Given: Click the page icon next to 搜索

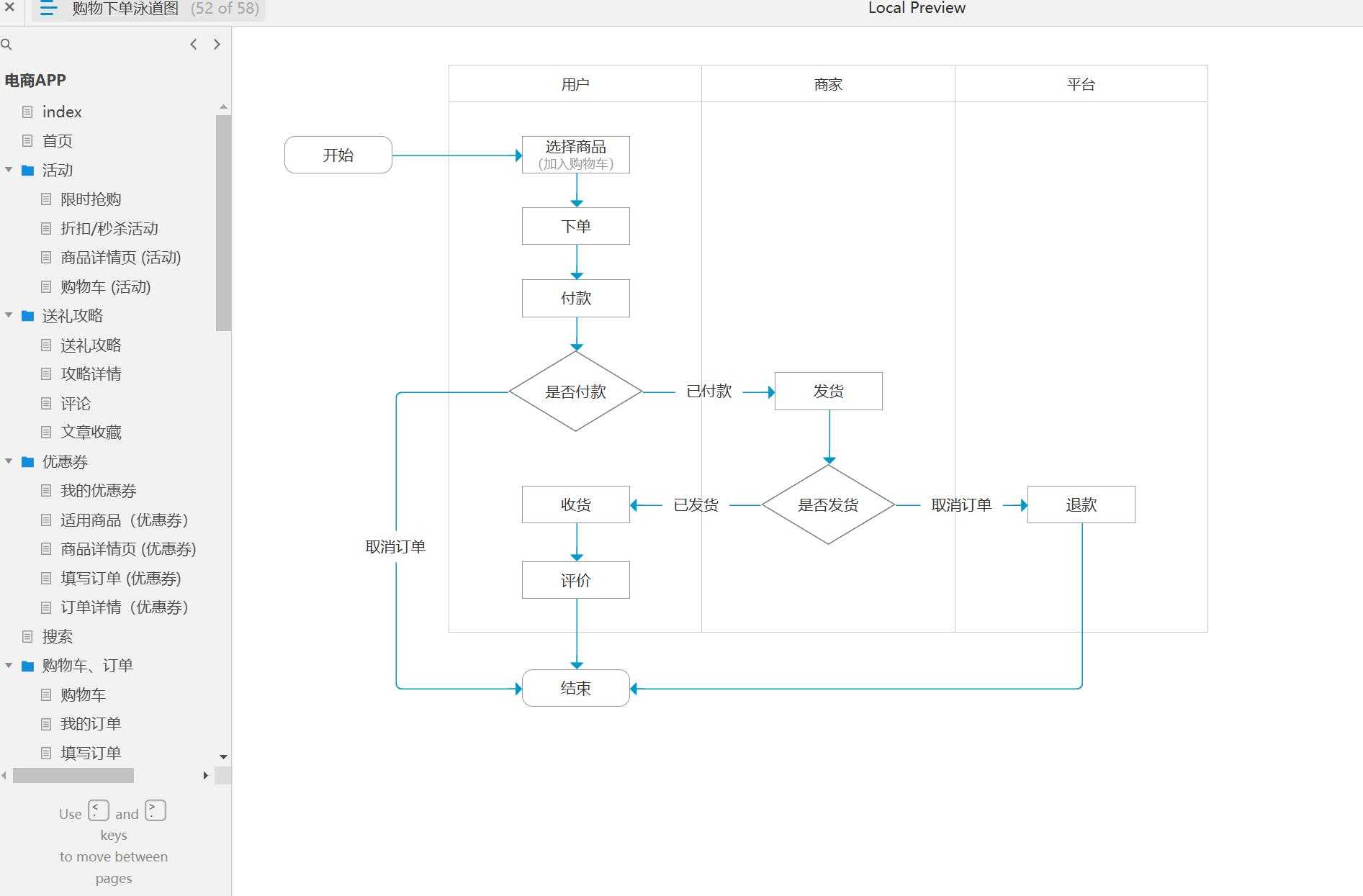Looking at the screenshot, I should [x=29, y=636].
